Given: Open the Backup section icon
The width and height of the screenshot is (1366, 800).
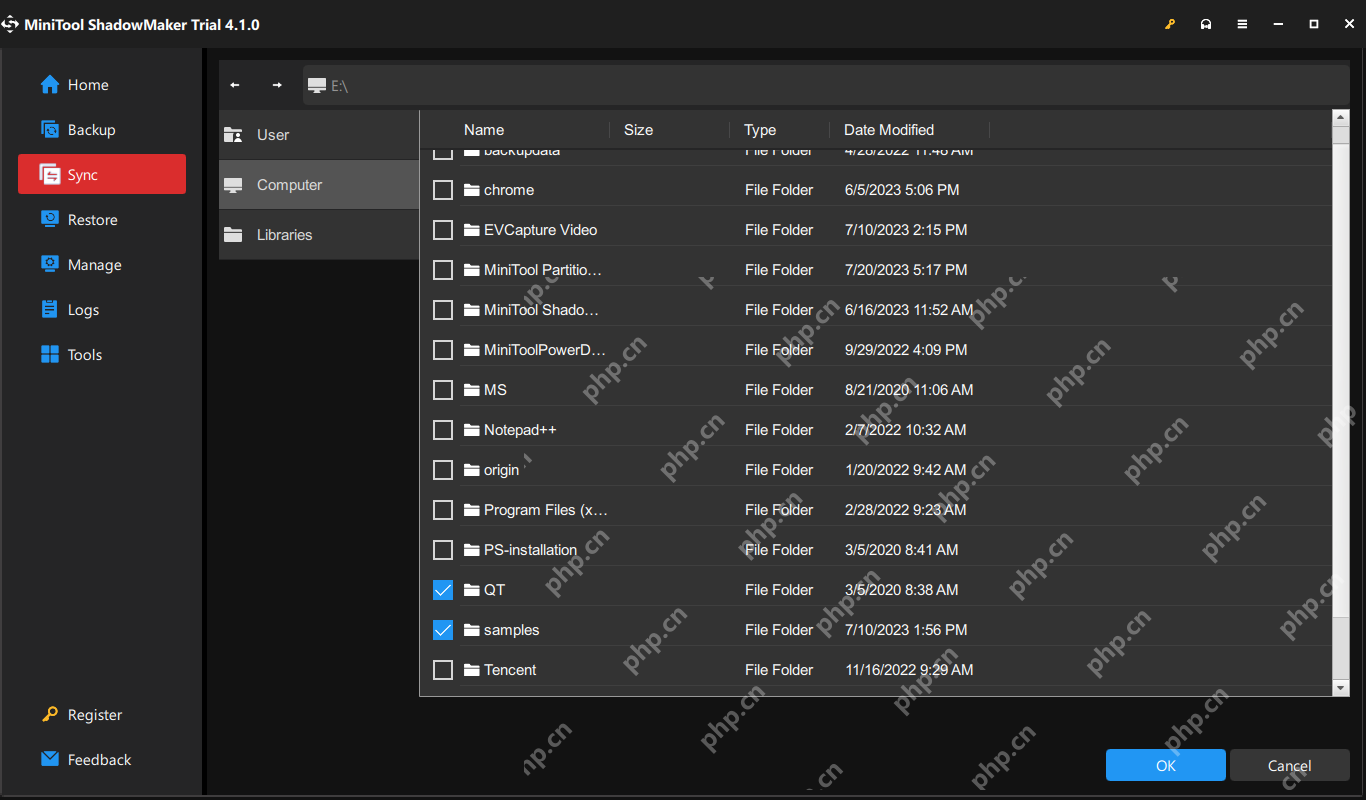Looking at the screenshot, I should pyautogui.click(x=50, y=130).
